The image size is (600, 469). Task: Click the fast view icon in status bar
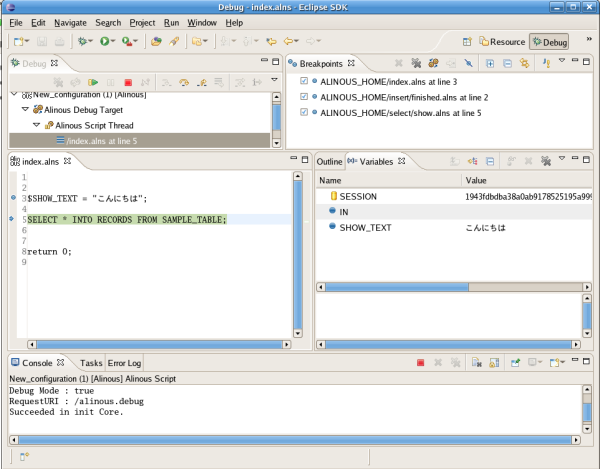click(x=24, y=456)
